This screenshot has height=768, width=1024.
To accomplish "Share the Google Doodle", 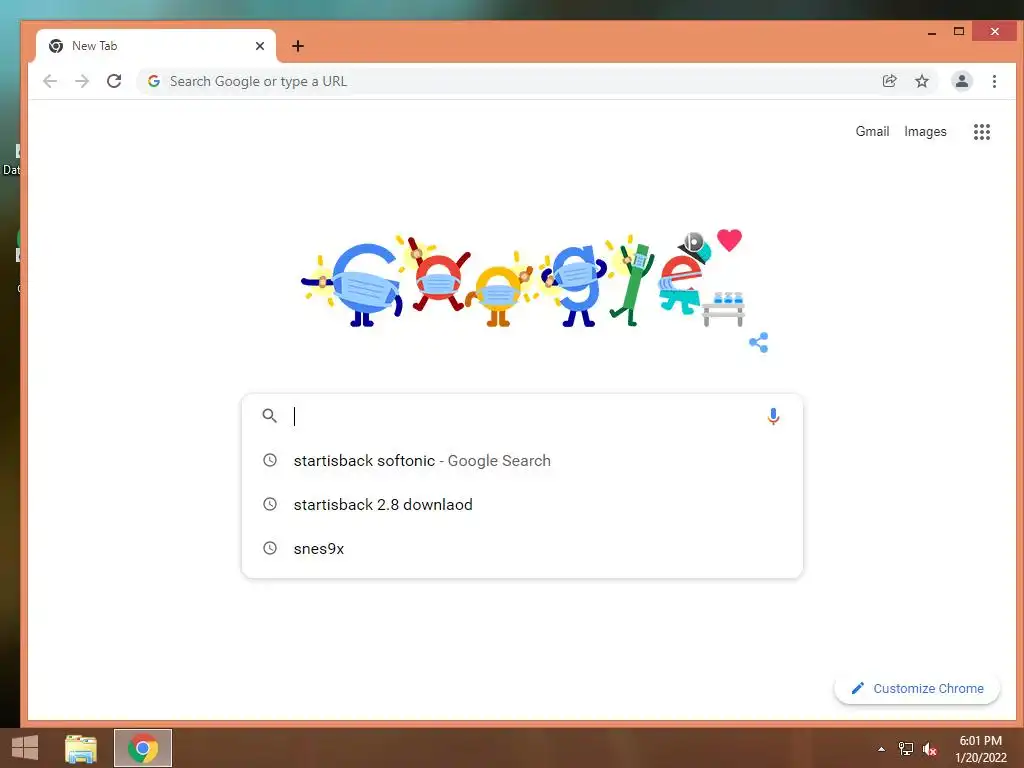I will pos(758,342).
